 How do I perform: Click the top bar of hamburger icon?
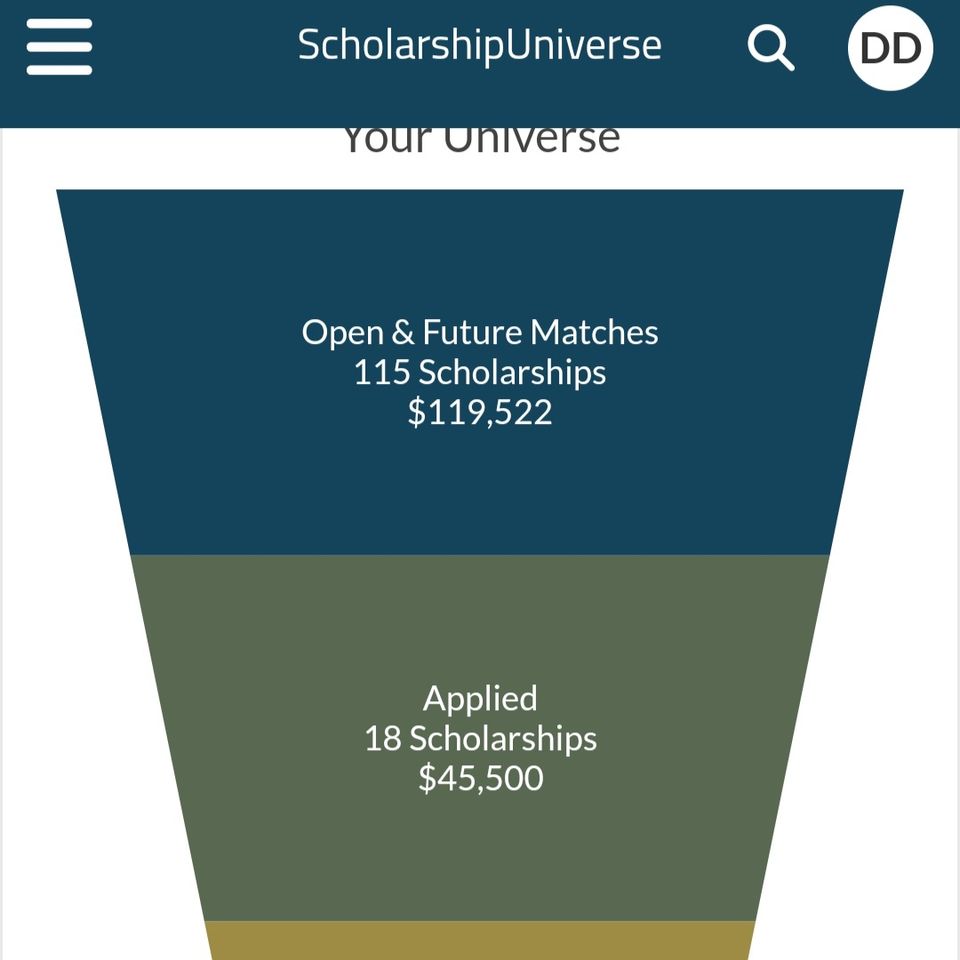coord(59,23)
